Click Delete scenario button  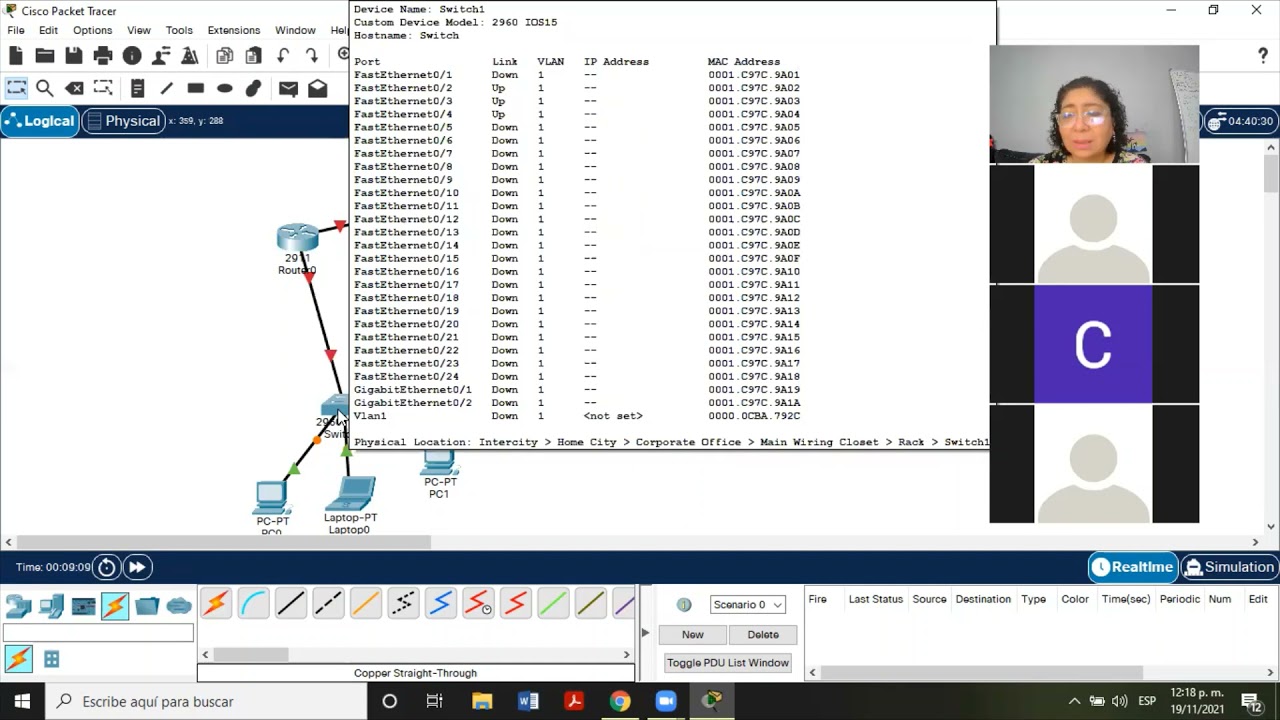click(x=763, y=635)
